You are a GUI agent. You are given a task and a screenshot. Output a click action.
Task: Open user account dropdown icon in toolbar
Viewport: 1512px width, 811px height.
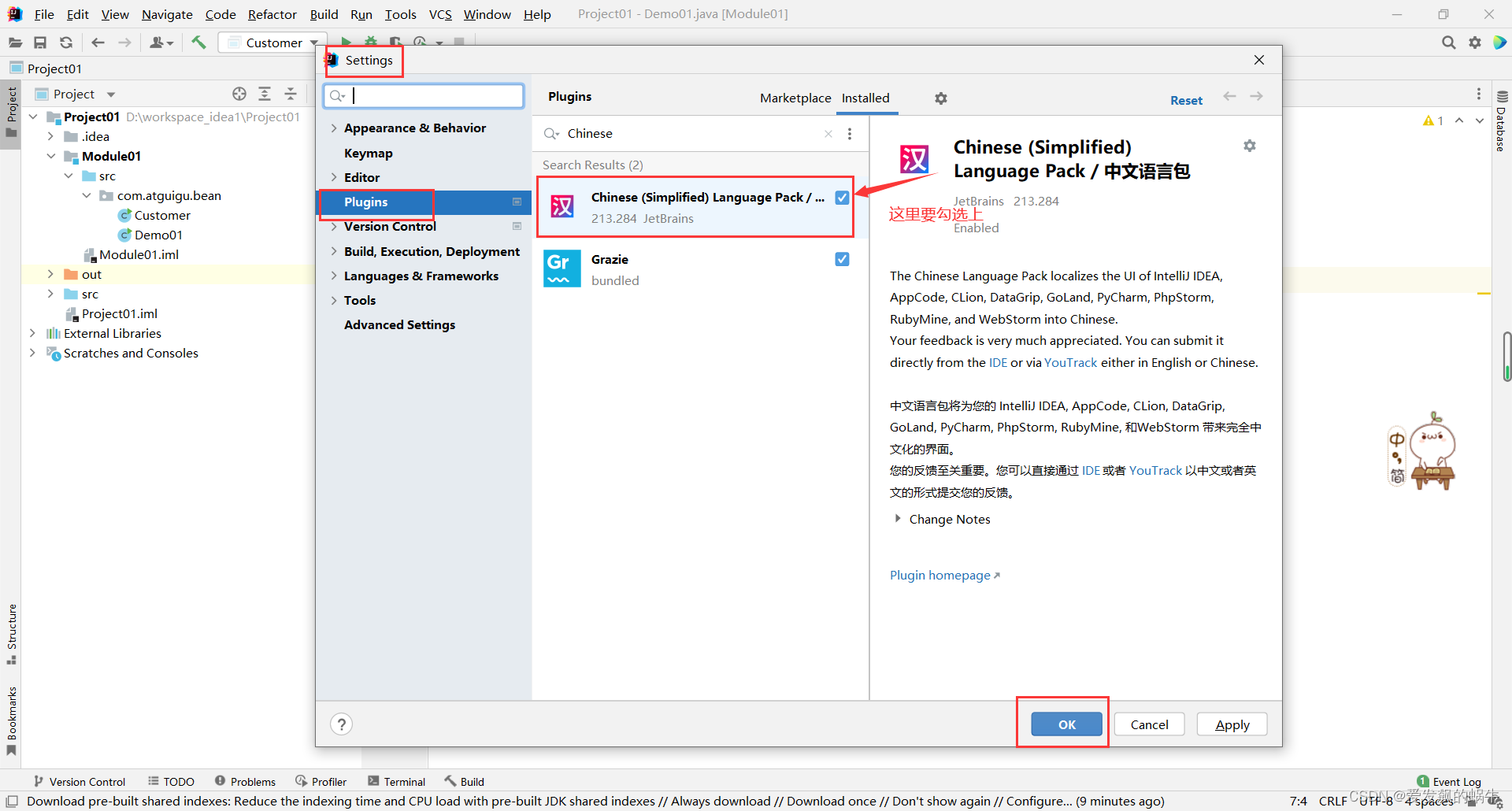(x=161, y=43)
